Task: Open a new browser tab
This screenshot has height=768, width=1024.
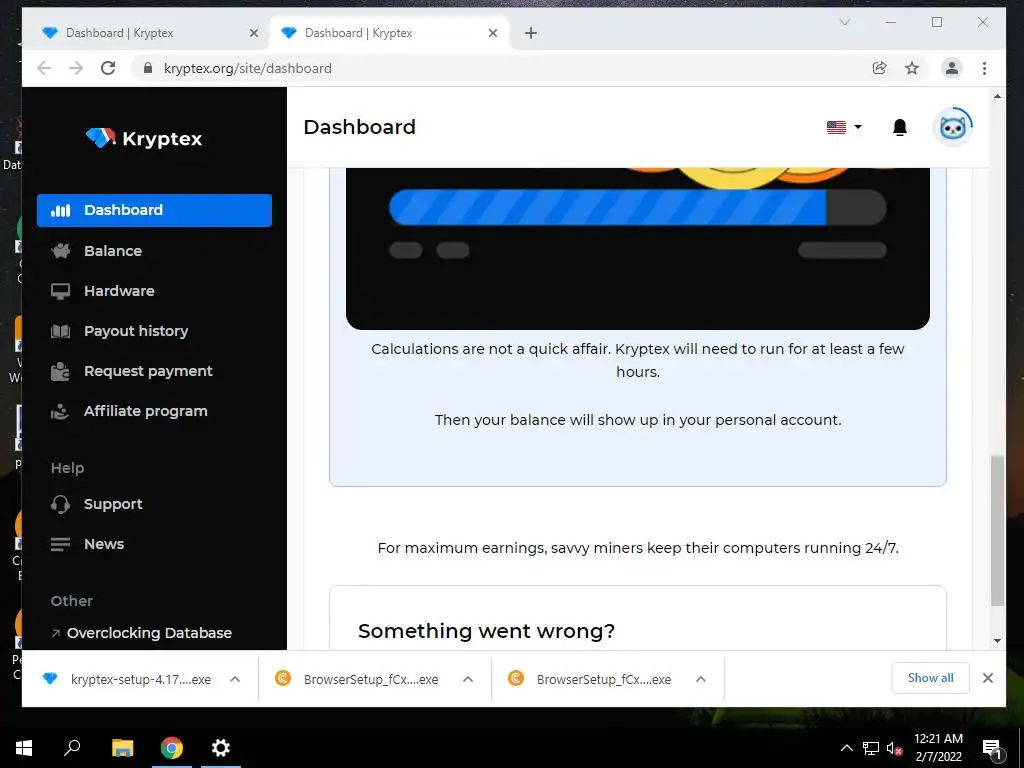Action: [x=531, y=33]
